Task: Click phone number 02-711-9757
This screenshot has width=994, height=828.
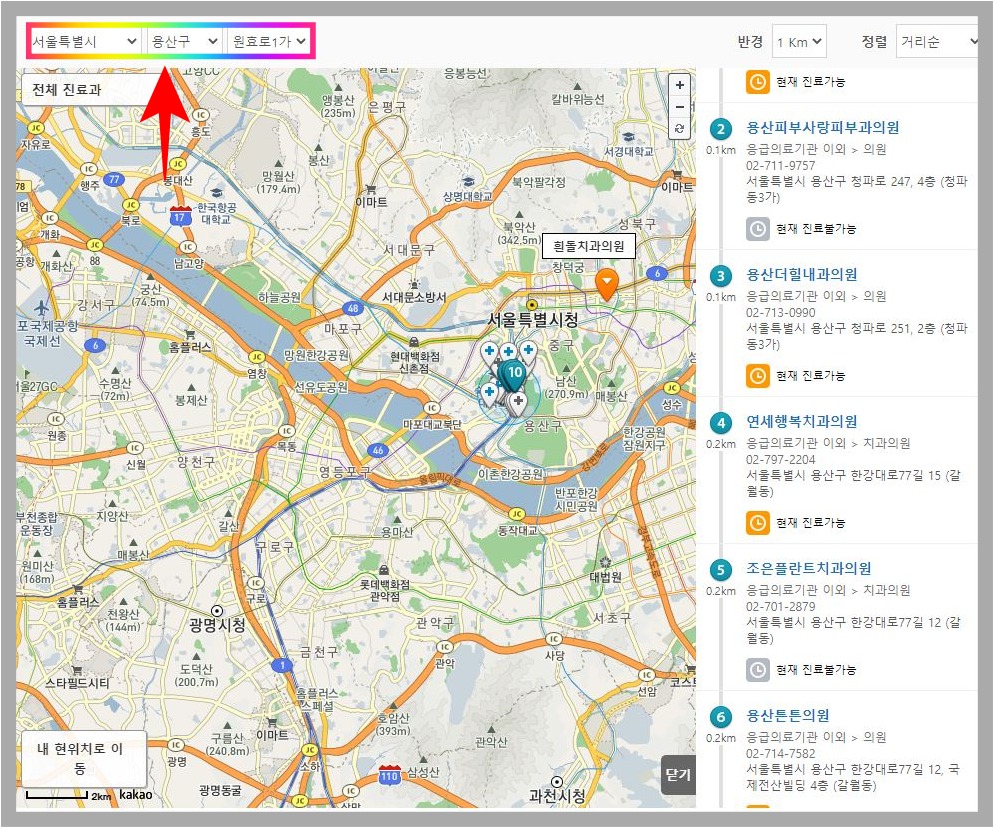Action: pyautogui.click(x=780, y=165)
